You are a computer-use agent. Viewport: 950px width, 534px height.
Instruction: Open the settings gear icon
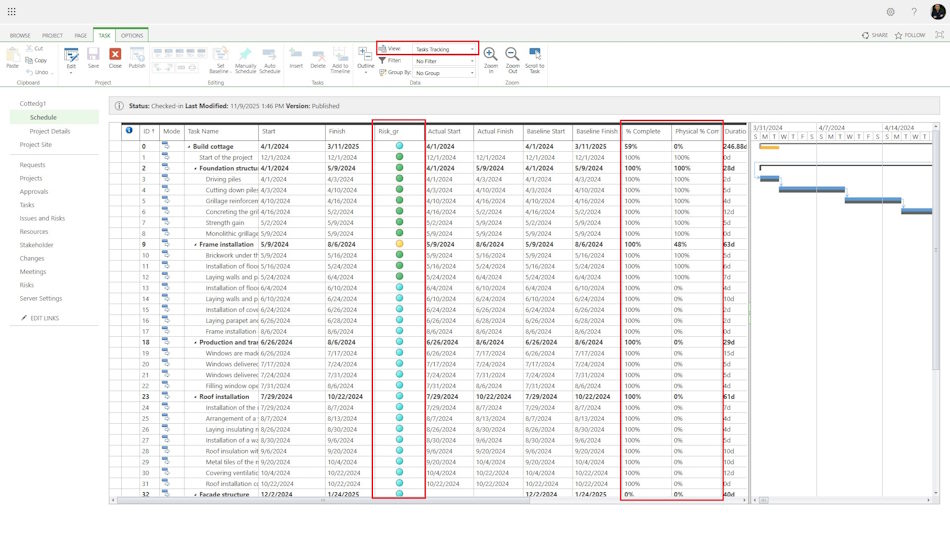click(890, 12)
